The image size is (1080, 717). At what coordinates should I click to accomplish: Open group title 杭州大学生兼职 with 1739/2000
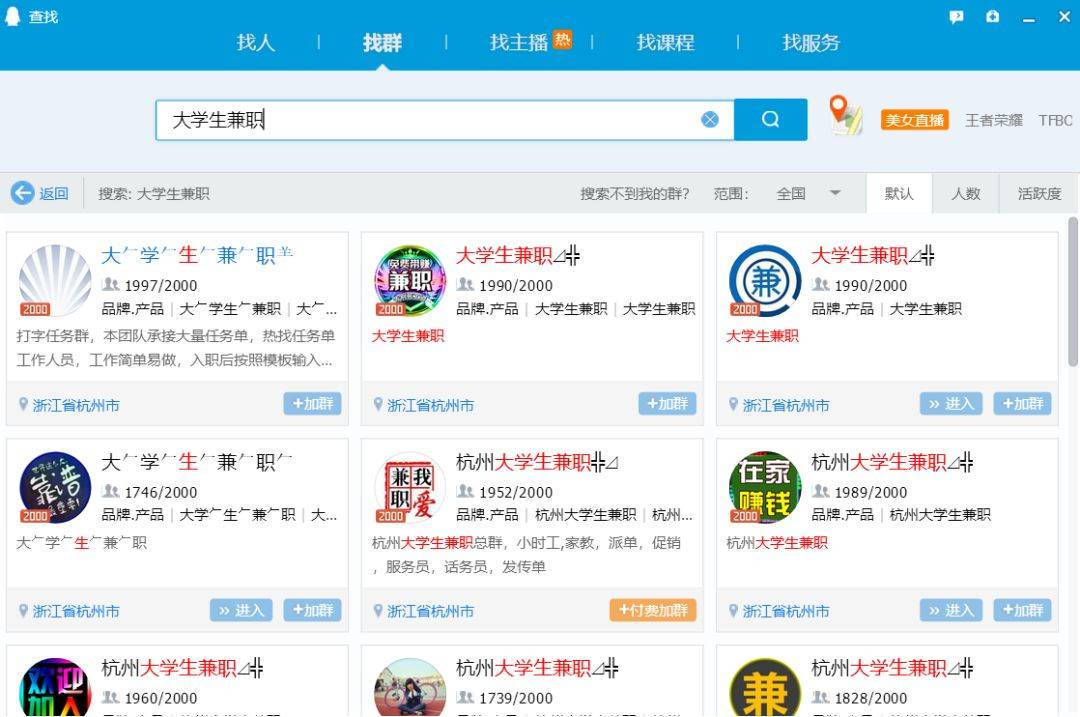pos(537,667)
